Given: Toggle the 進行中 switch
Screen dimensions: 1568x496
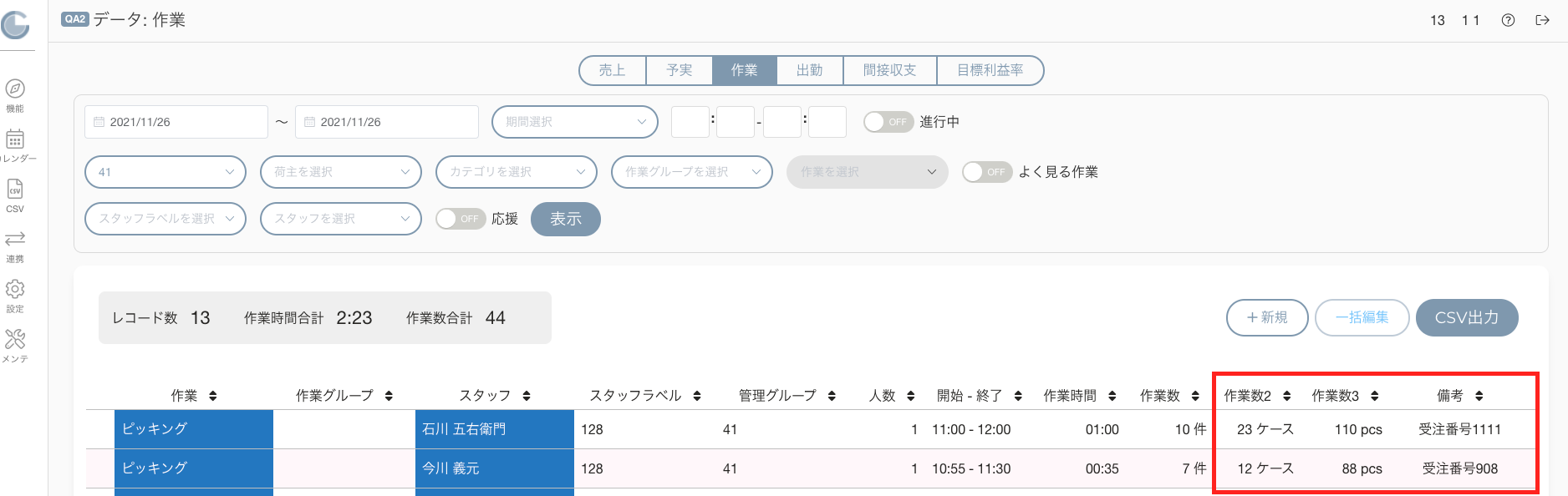Looking at the screenshot, I should tap(888, 122).
